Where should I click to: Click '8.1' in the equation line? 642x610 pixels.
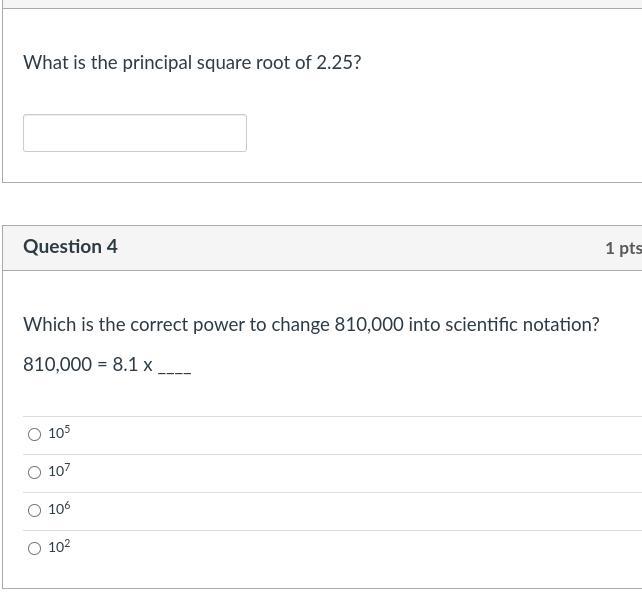pos(125,364)
